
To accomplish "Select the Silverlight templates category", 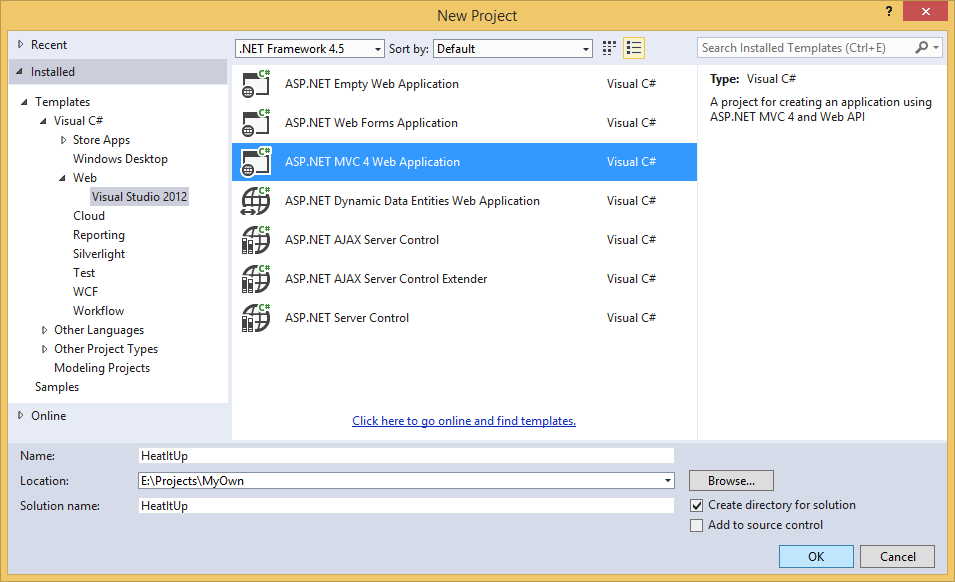I will click(99, 254).
